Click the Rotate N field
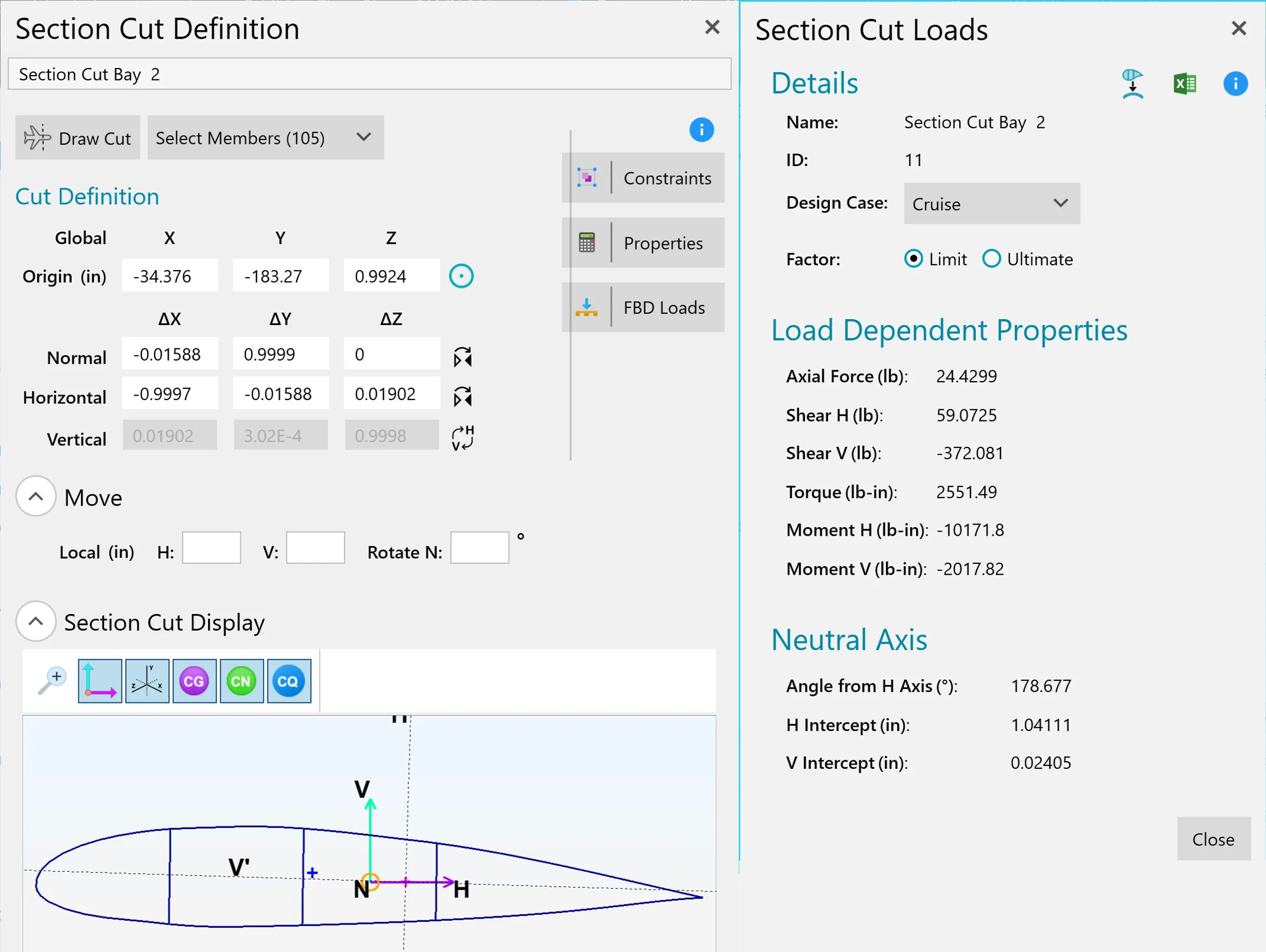The image size is (1266, 952). tap(480, 548)
